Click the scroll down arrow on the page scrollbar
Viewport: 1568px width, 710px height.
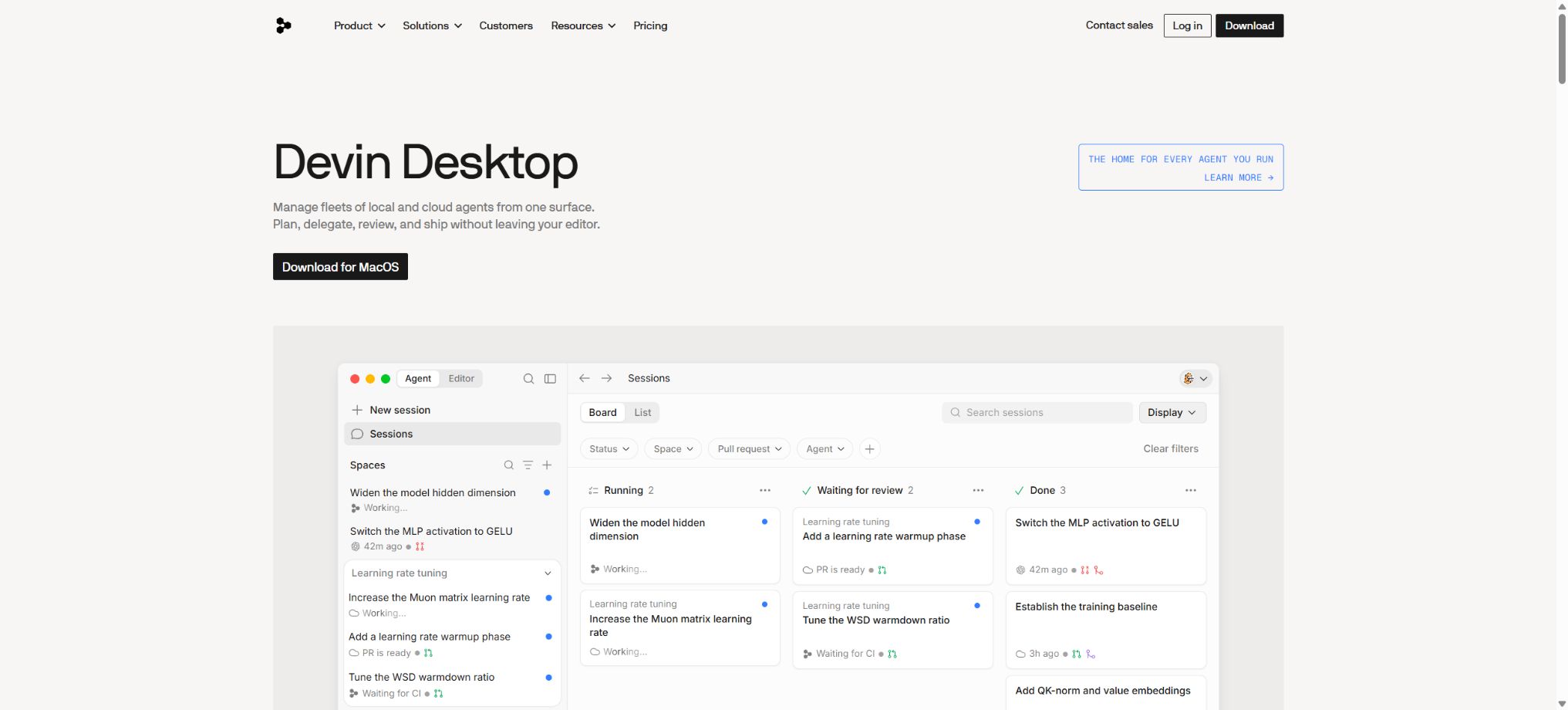pos(1562,704)
